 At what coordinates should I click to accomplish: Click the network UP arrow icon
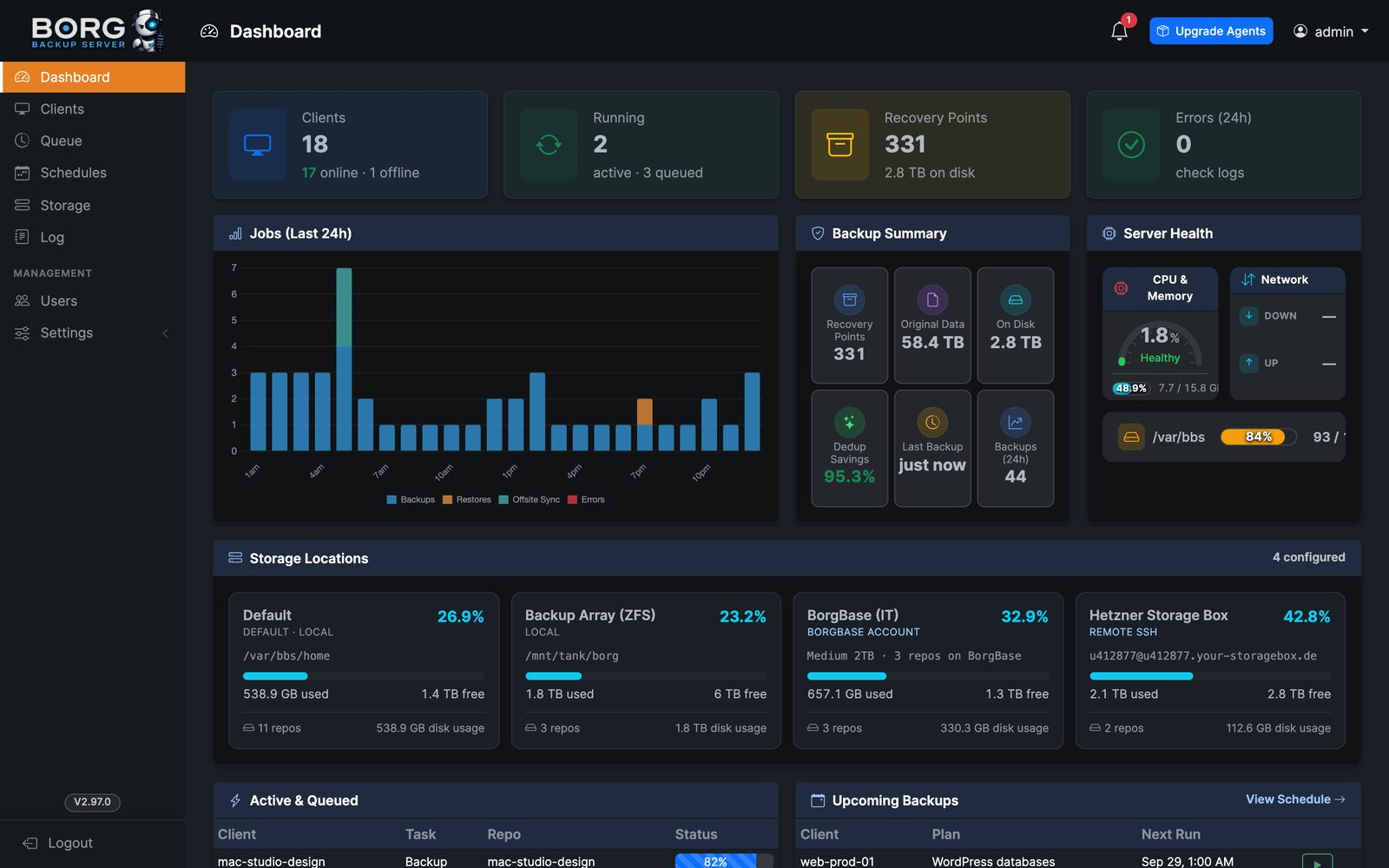tap(1248, 363)
